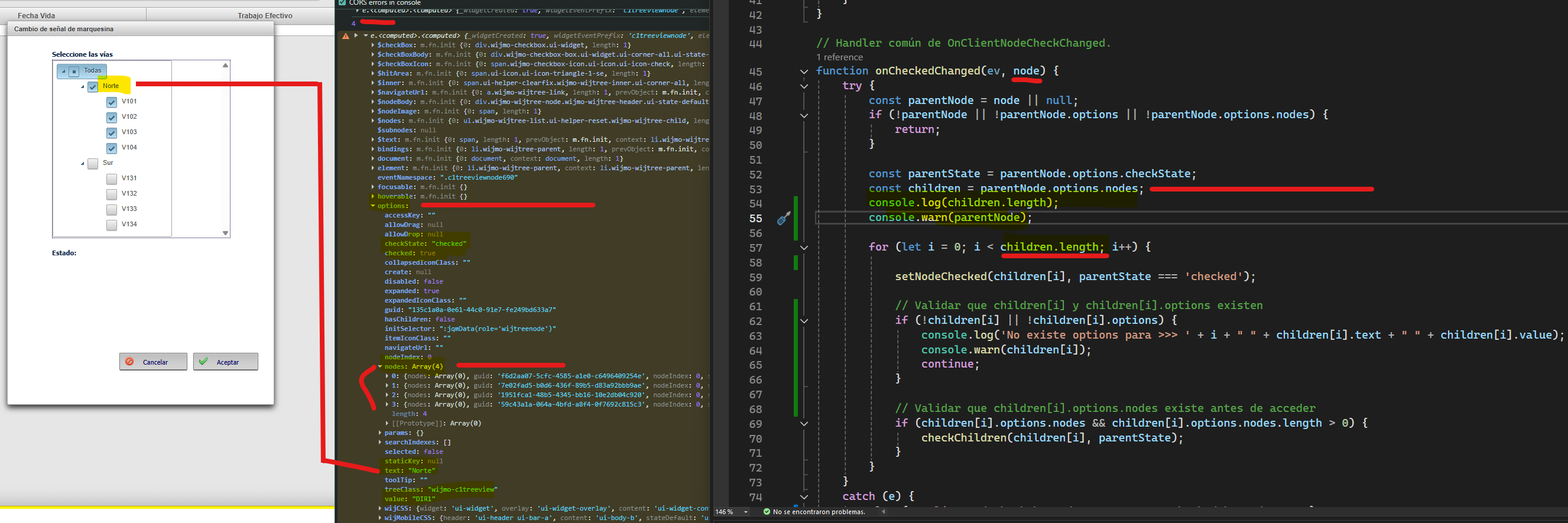
Task: Expand the $nodeImage property
Action: click(x=372, y=112)
